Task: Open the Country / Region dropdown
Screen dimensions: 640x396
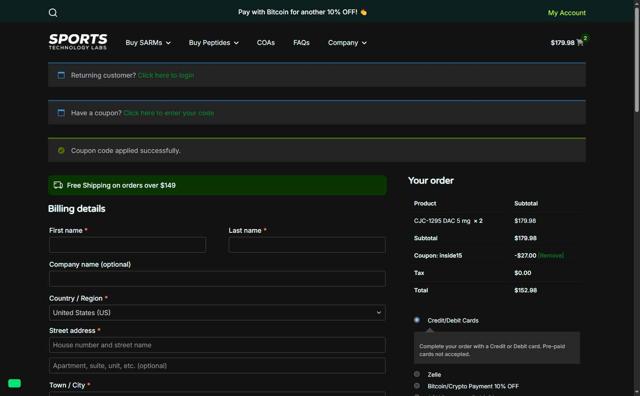Action: point(217,313)
